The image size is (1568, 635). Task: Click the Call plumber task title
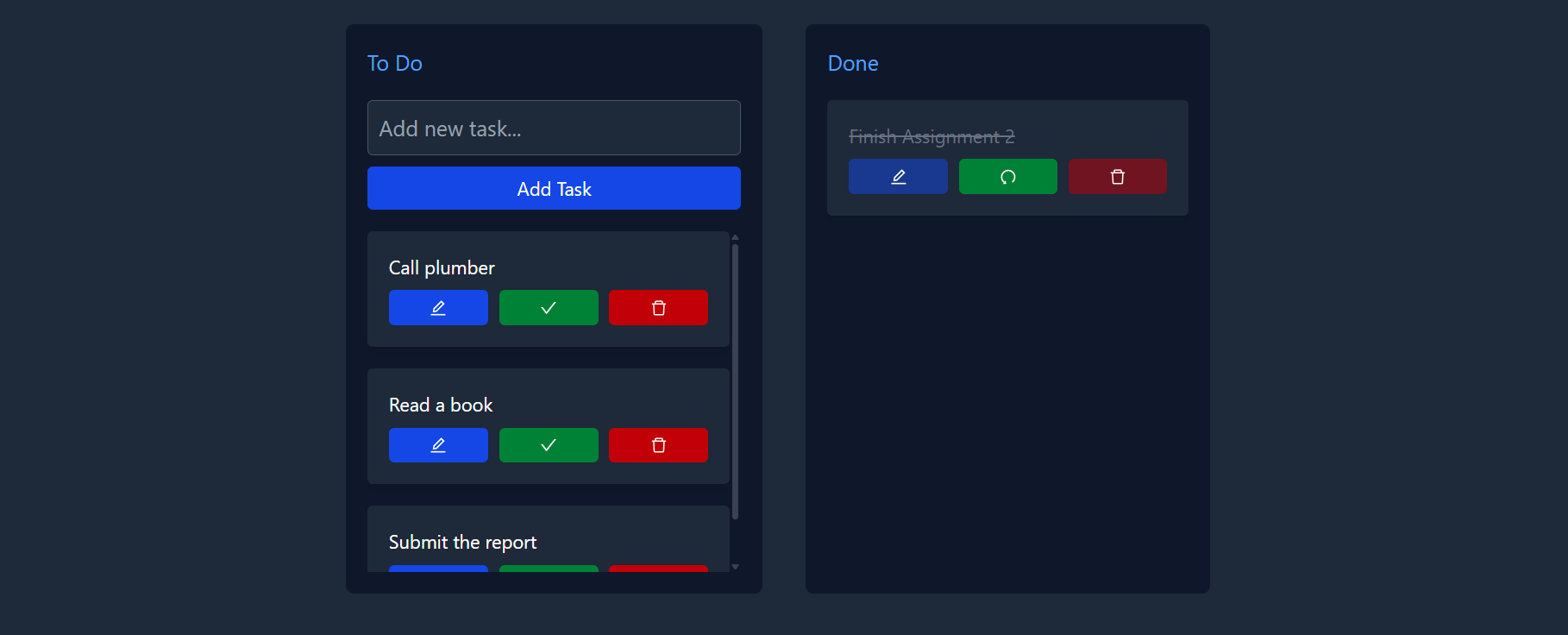[442, 268]
